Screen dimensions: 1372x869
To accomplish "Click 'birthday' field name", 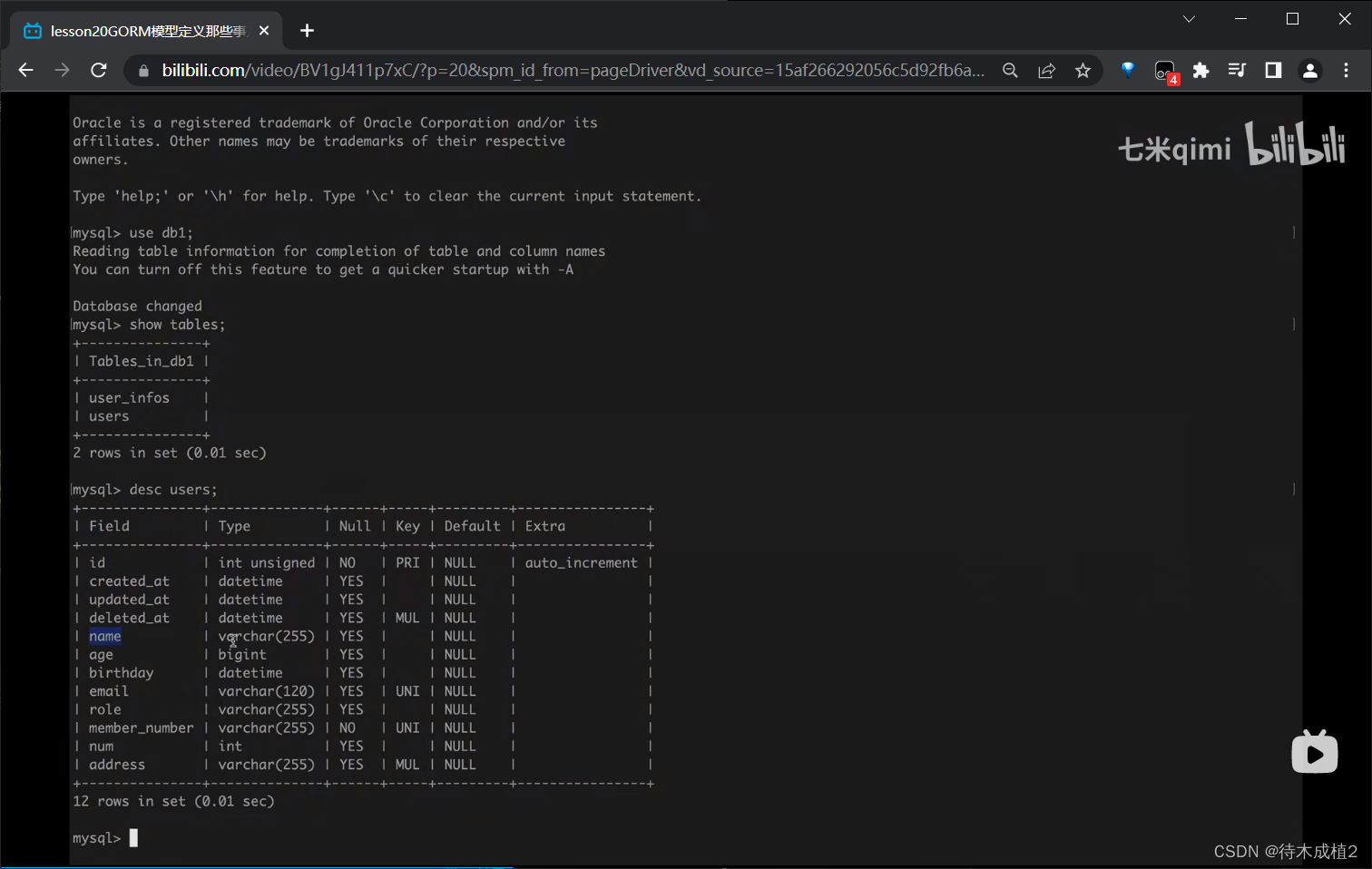I will click(122, 672).
